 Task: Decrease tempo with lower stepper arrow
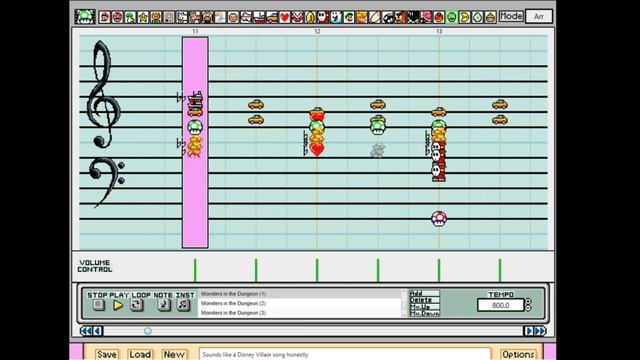528,308
